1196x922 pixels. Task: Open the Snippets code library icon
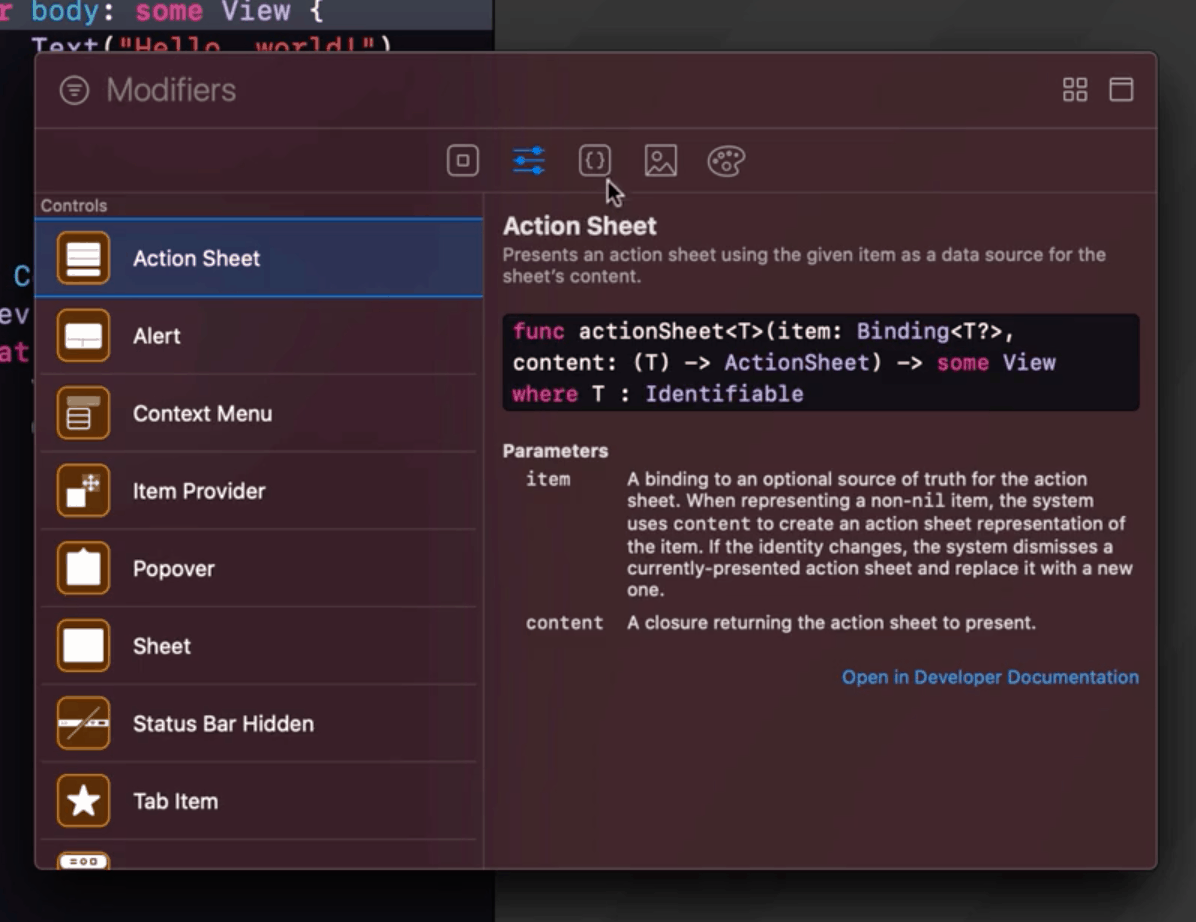595,160
